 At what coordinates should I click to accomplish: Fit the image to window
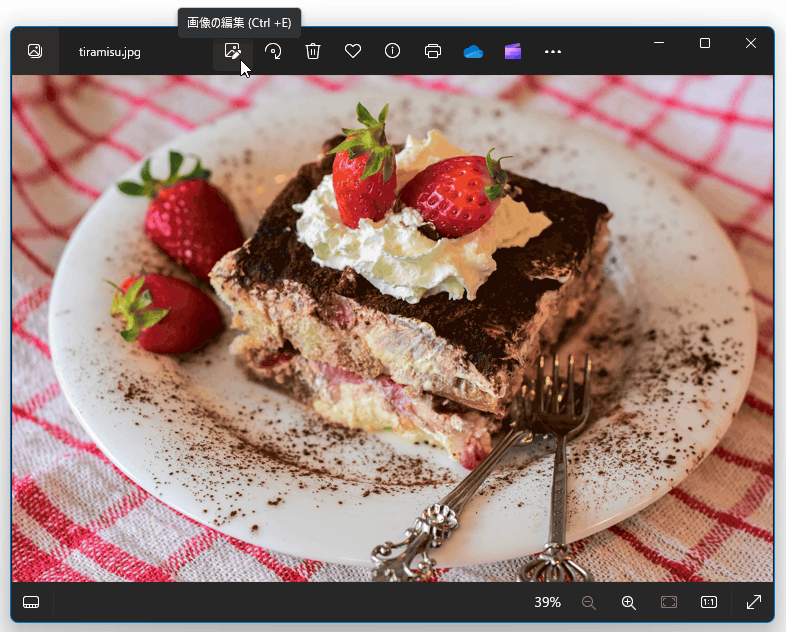pos(669,602)
